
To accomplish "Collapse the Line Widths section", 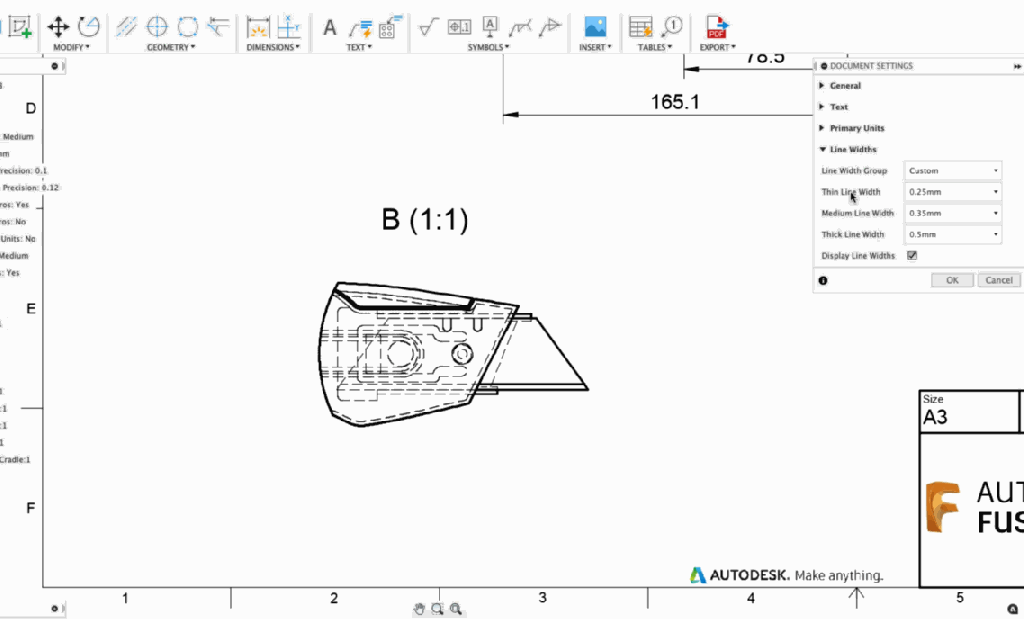I will (851, 149).
